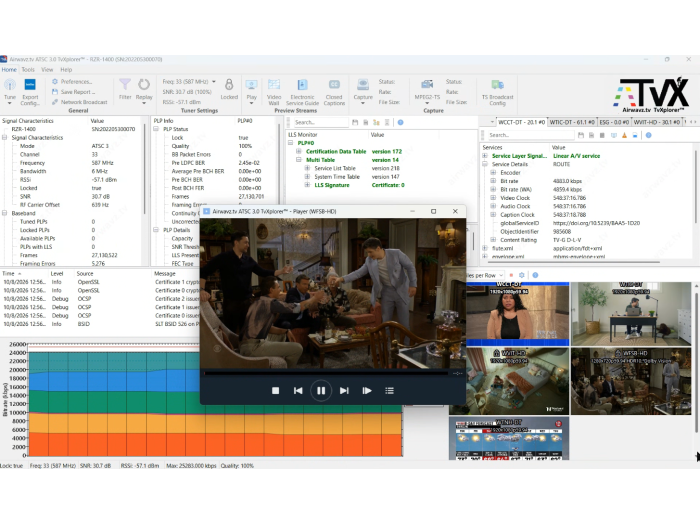700x525 pixels.
Task: Click the save icon in Services toolbar
Action: coord(580,135)
